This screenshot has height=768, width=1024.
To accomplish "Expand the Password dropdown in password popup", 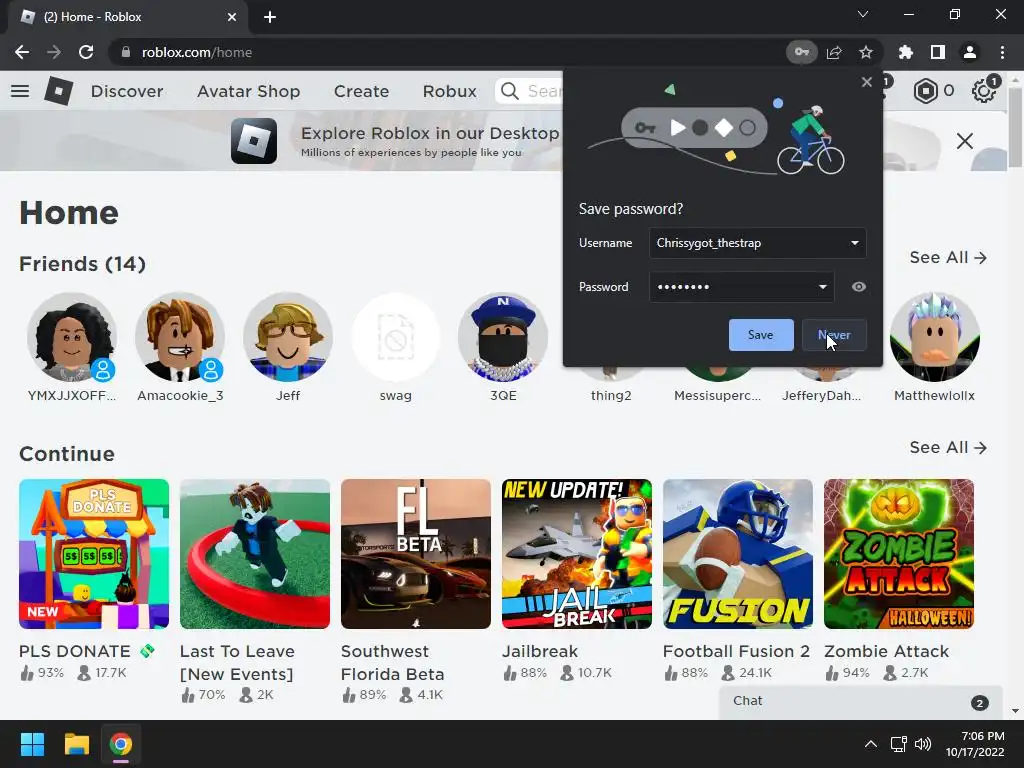I will click(823, 287).
